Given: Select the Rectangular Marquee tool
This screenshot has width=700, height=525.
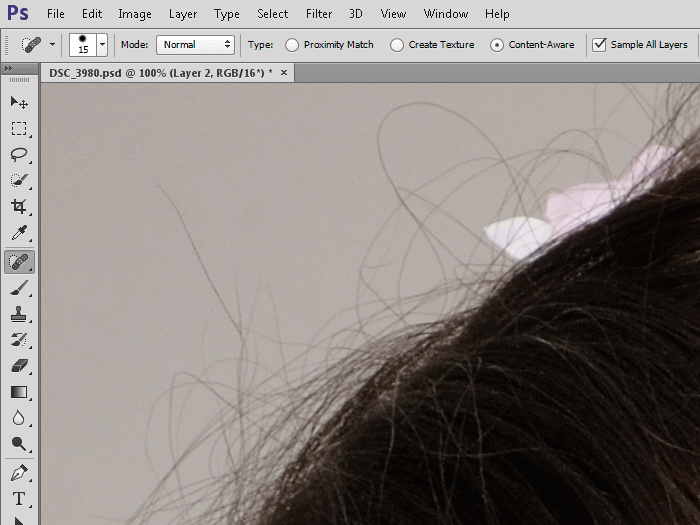Looking at the screenshot, I should click(19, 129).
